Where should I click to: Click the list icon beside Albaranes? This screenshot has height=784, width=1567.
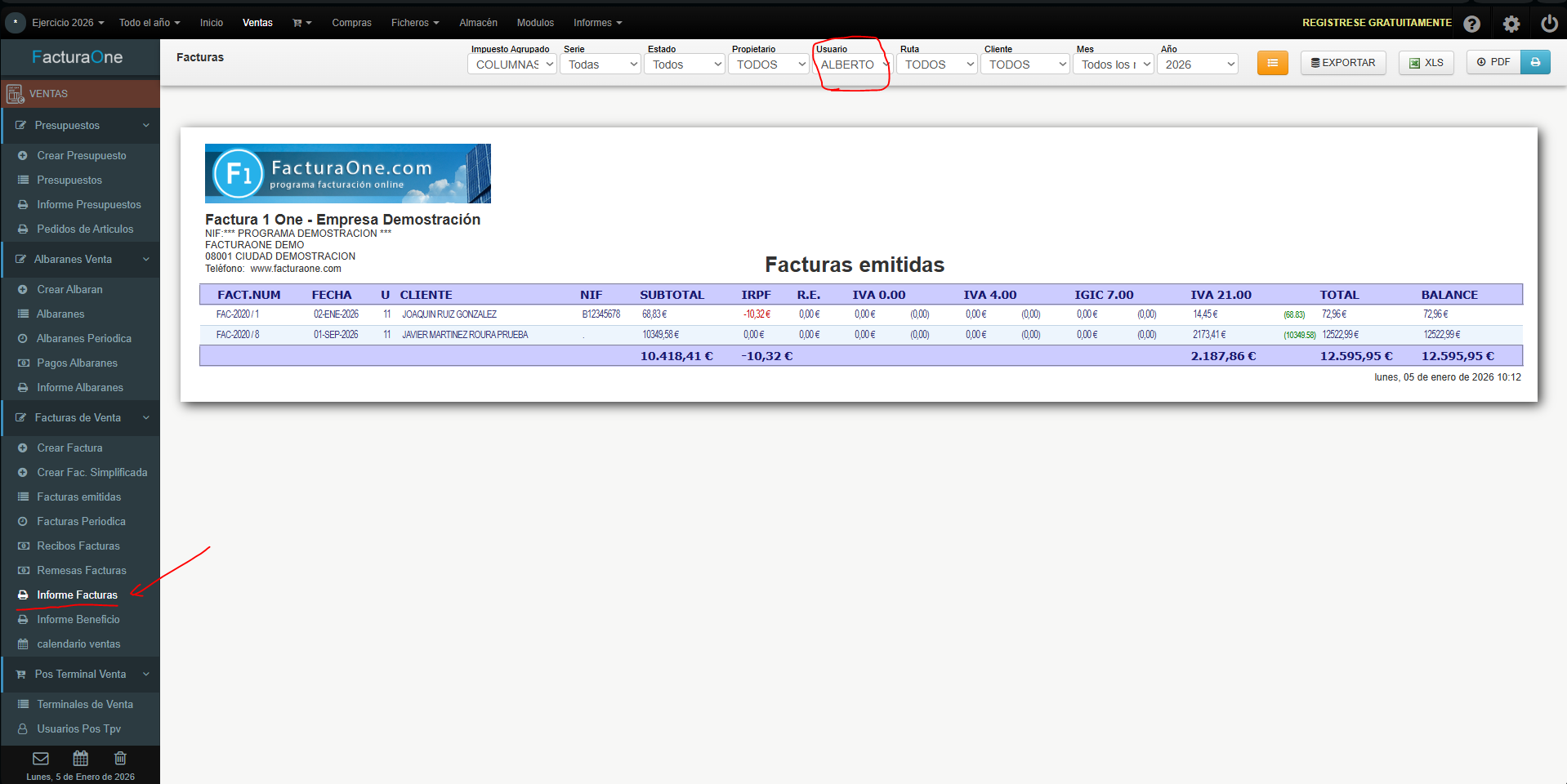(23, 314)
